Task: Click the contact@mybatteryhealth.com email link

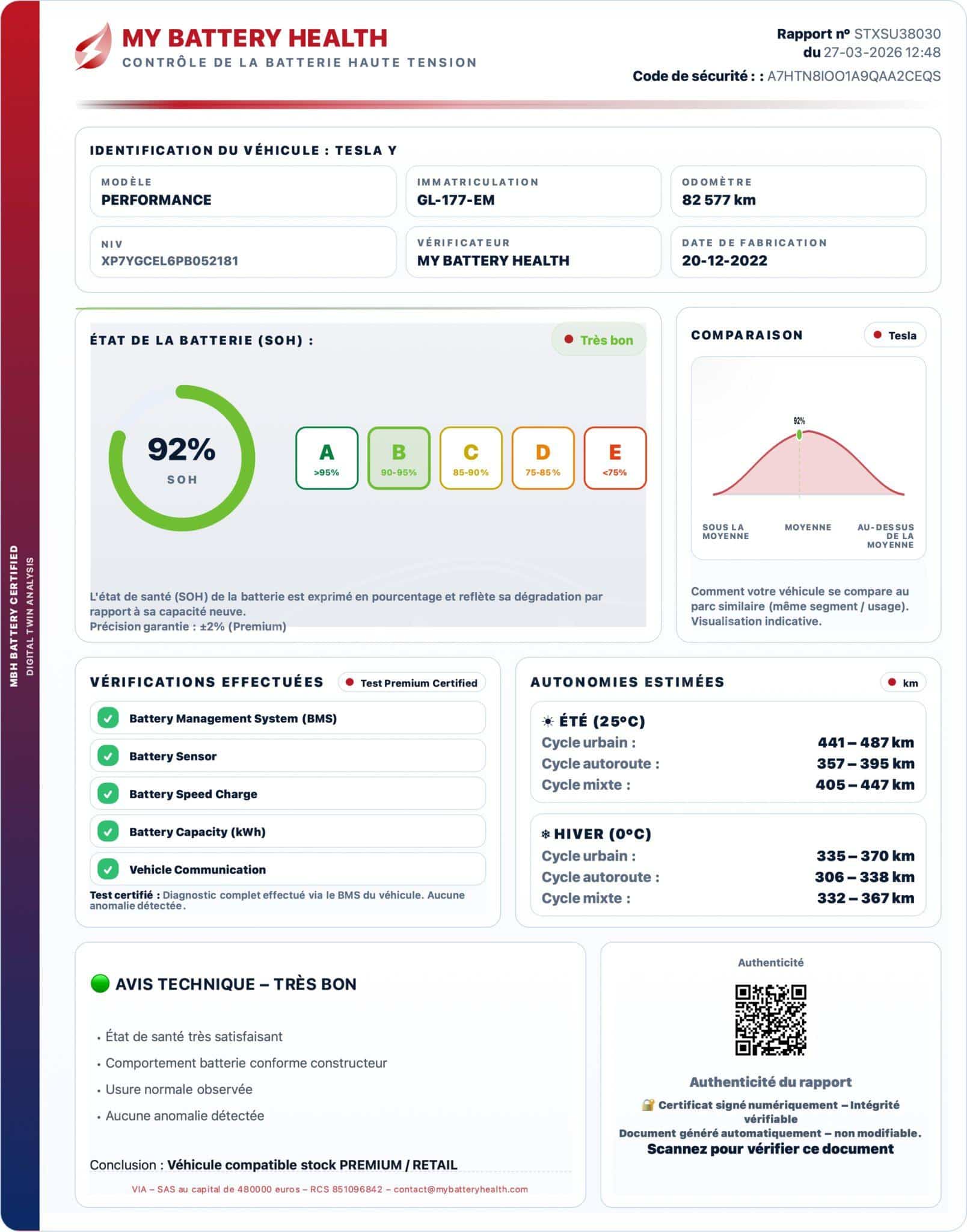Action: (x=461, y=1189)
